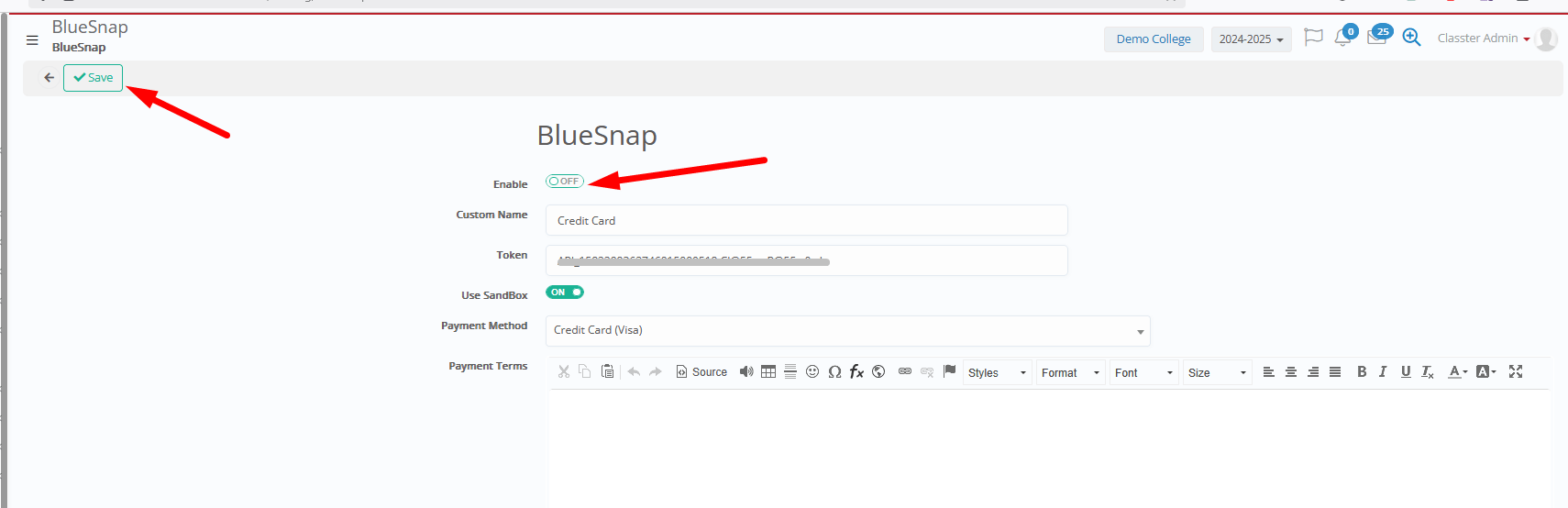This screenshot has height=508, width=1568.
Task: Click the back arrow icon
Action: (49, 78)
